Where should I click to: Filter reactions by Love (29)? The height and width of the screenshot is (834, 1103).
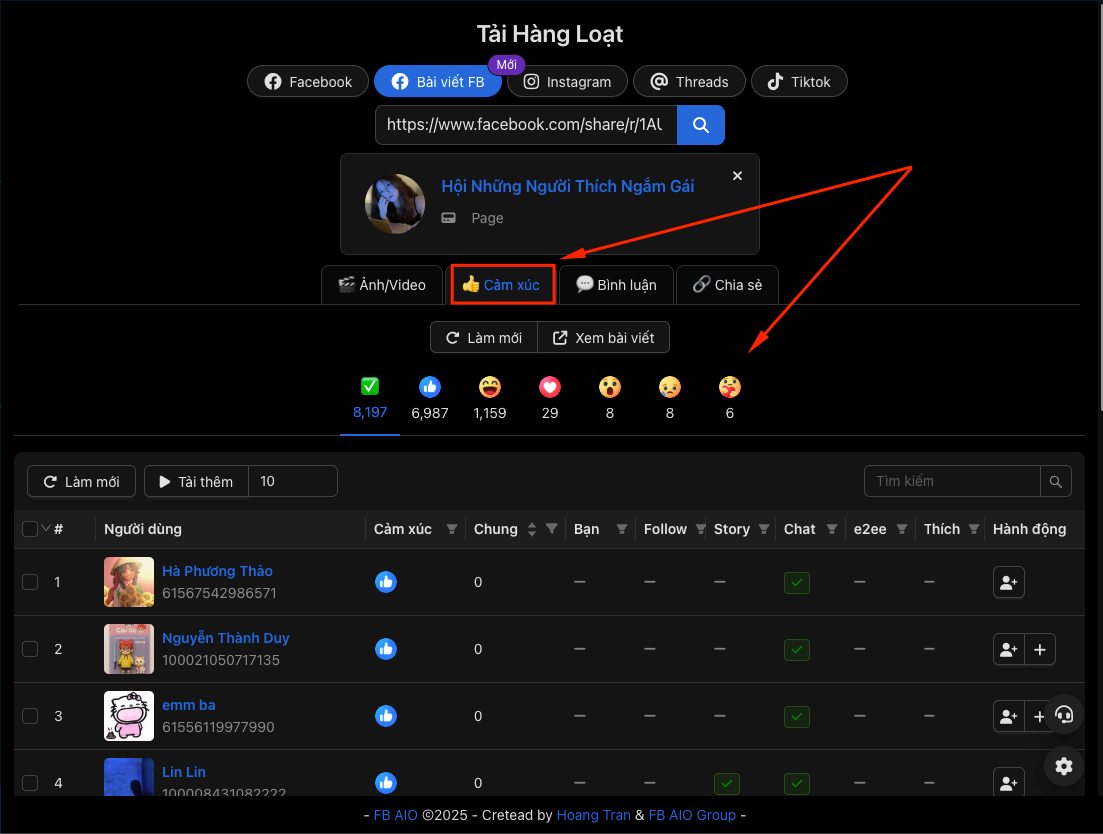tap(549, 399)
